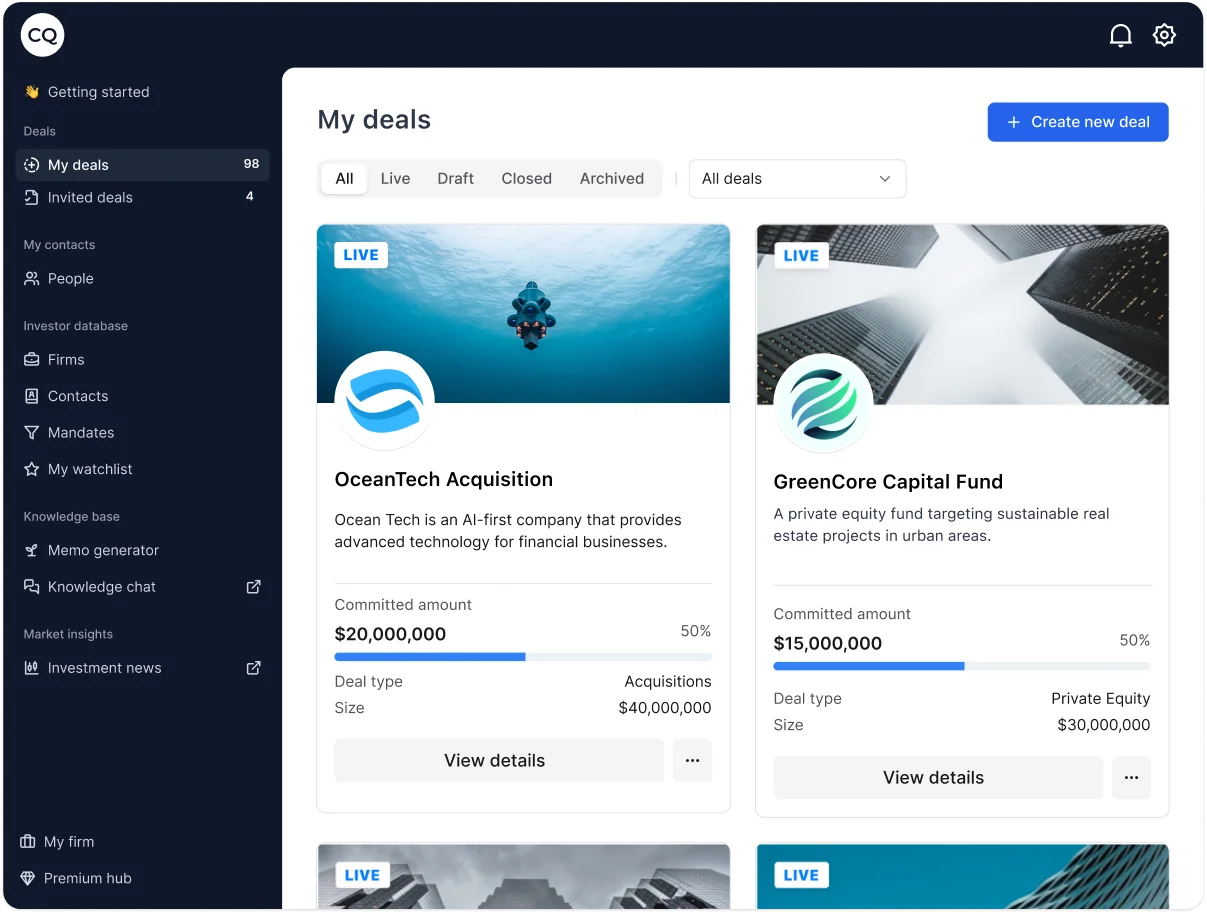Open the Invited deals list
Image resolution: width=1207 pixels, height=914 pixels.
tap(90, 197)
